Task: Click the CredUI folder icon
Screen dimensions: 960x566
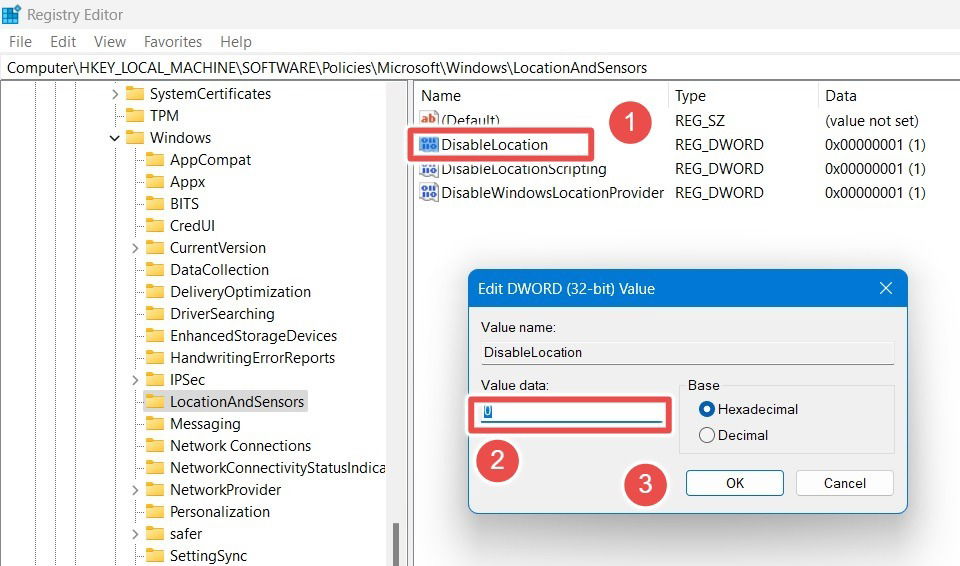Action: [155, 226]
